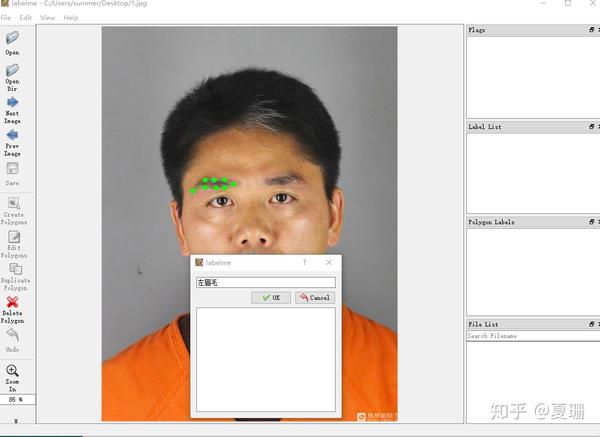Open the Edit menu
600x437 pixels.
[x=26, y=18]
